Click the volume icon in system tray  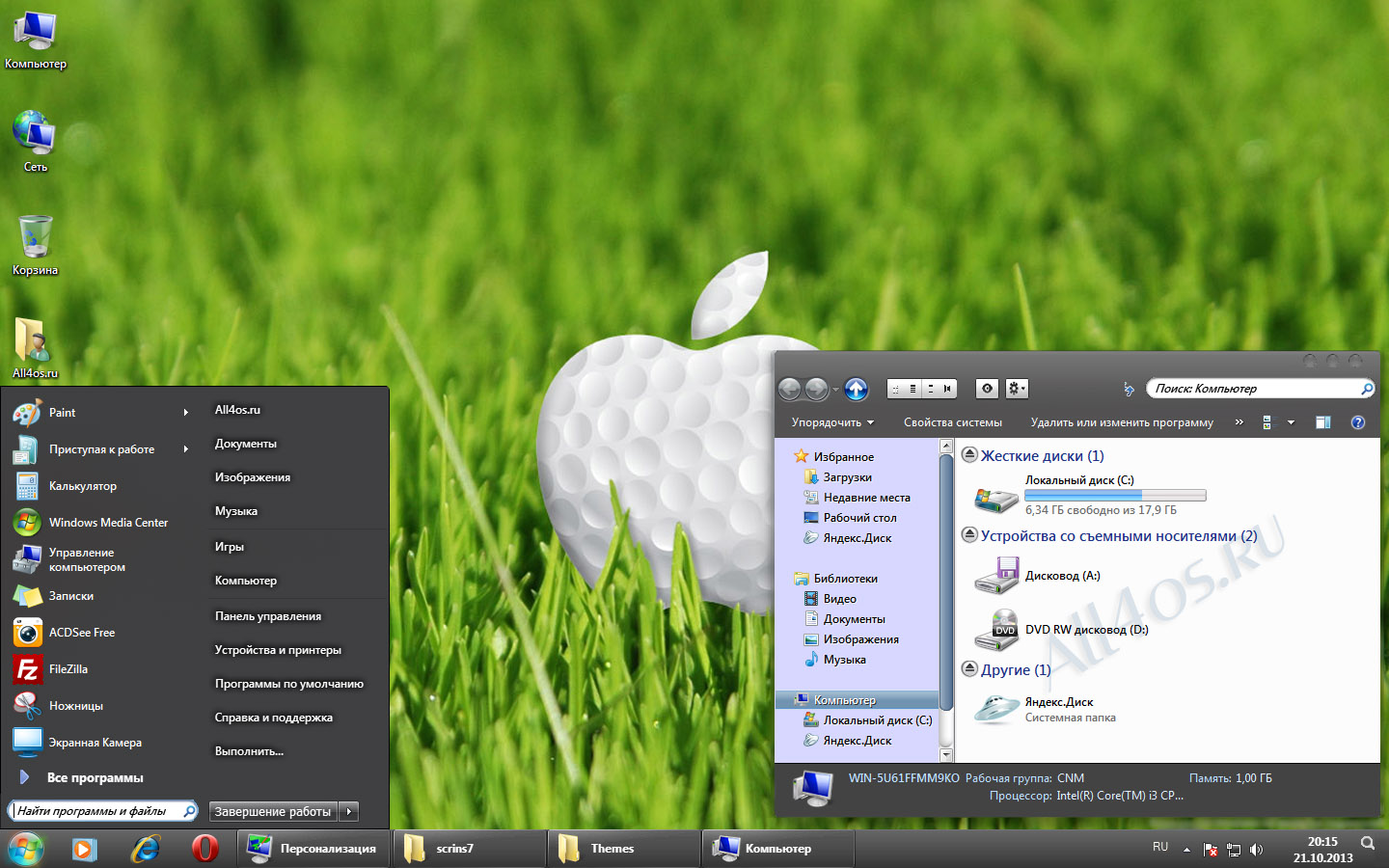pos(1256,850)
